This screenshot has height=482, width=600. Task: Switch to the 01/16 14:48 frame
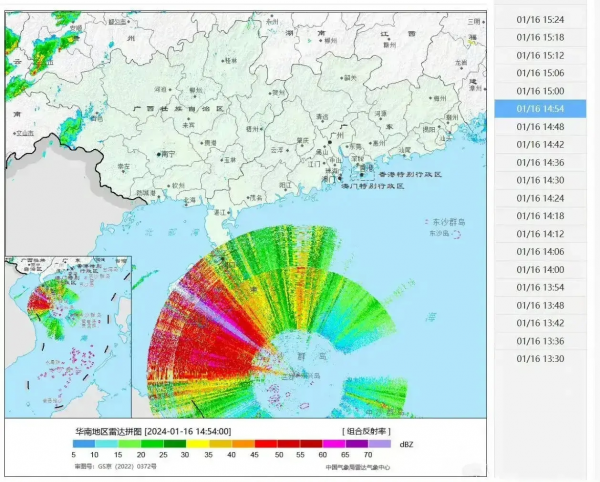point(540,127)
